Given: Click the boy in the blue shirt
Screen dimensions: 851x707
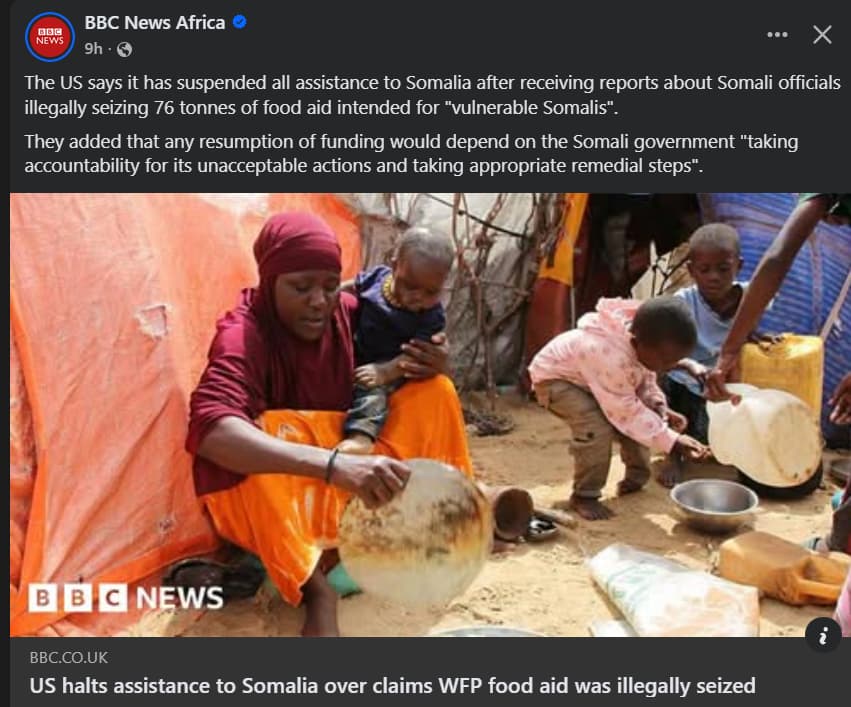Looking at the screenshot, I should [711, 304].
